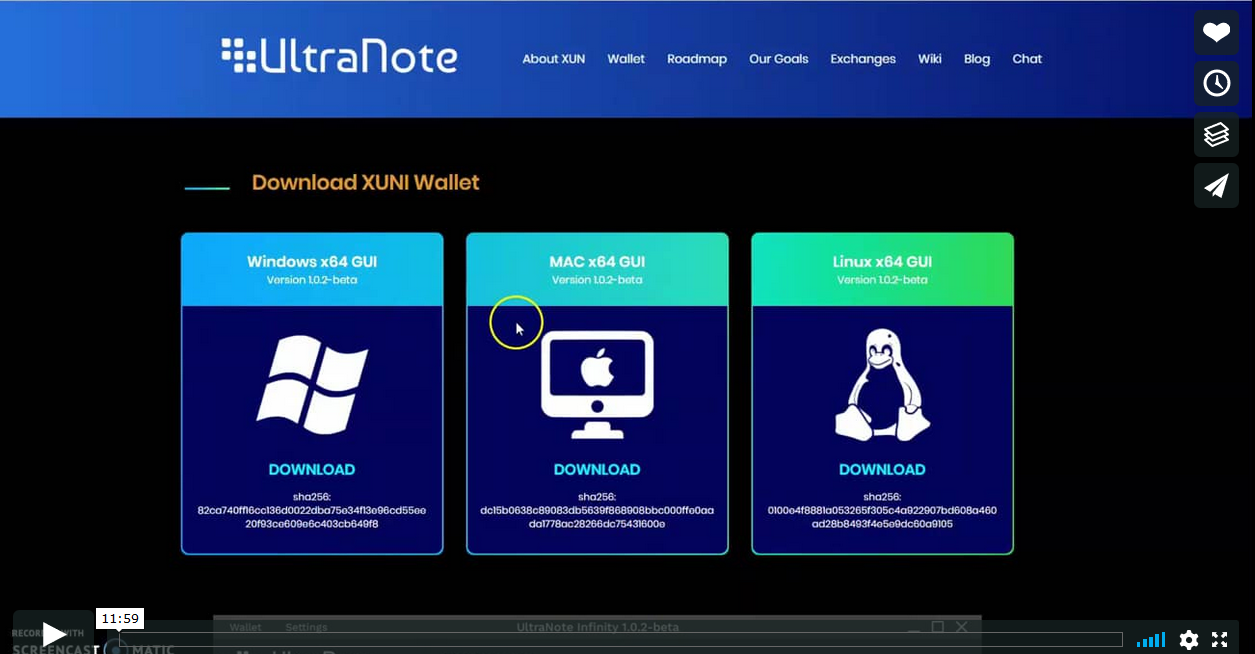Click the MAC x64 GUI card title
The image size is (1255, 654).
(x=597, y=262)
